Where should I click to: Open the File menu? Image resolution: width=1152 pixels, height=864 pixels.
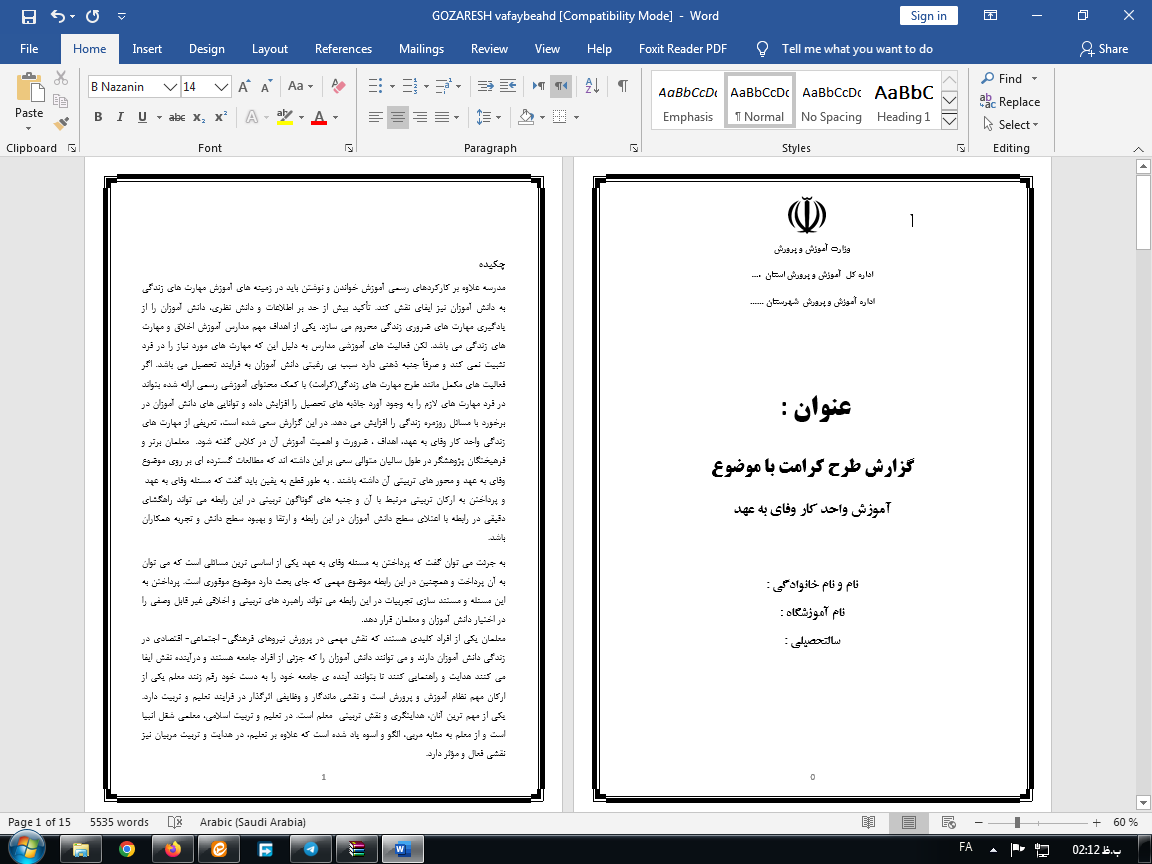[29, 49]
